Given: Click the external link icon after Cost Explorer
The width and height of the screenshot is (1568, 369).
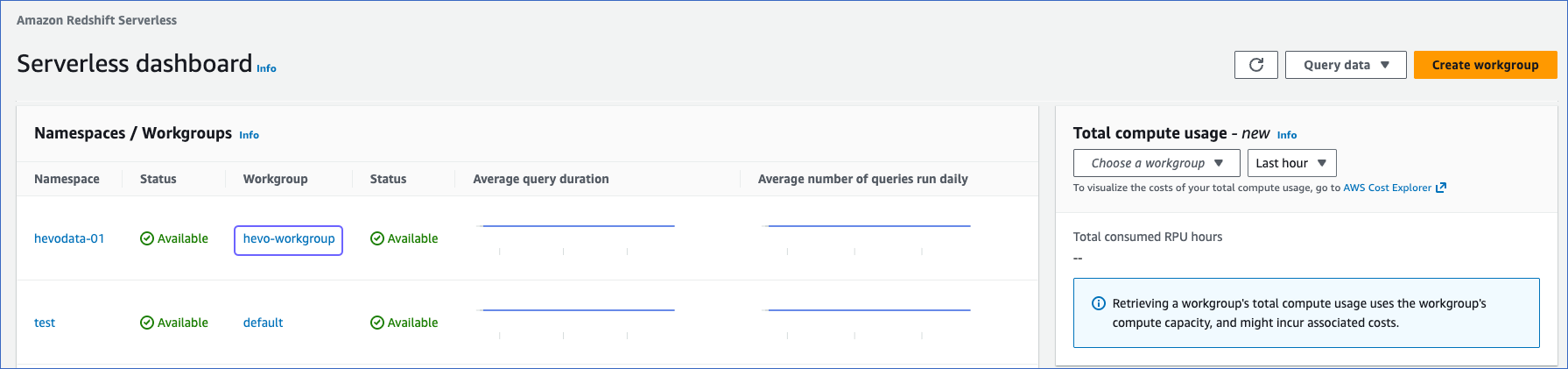Looking at the screenshot, I should pyautogui.click(x=1441, y=188).
